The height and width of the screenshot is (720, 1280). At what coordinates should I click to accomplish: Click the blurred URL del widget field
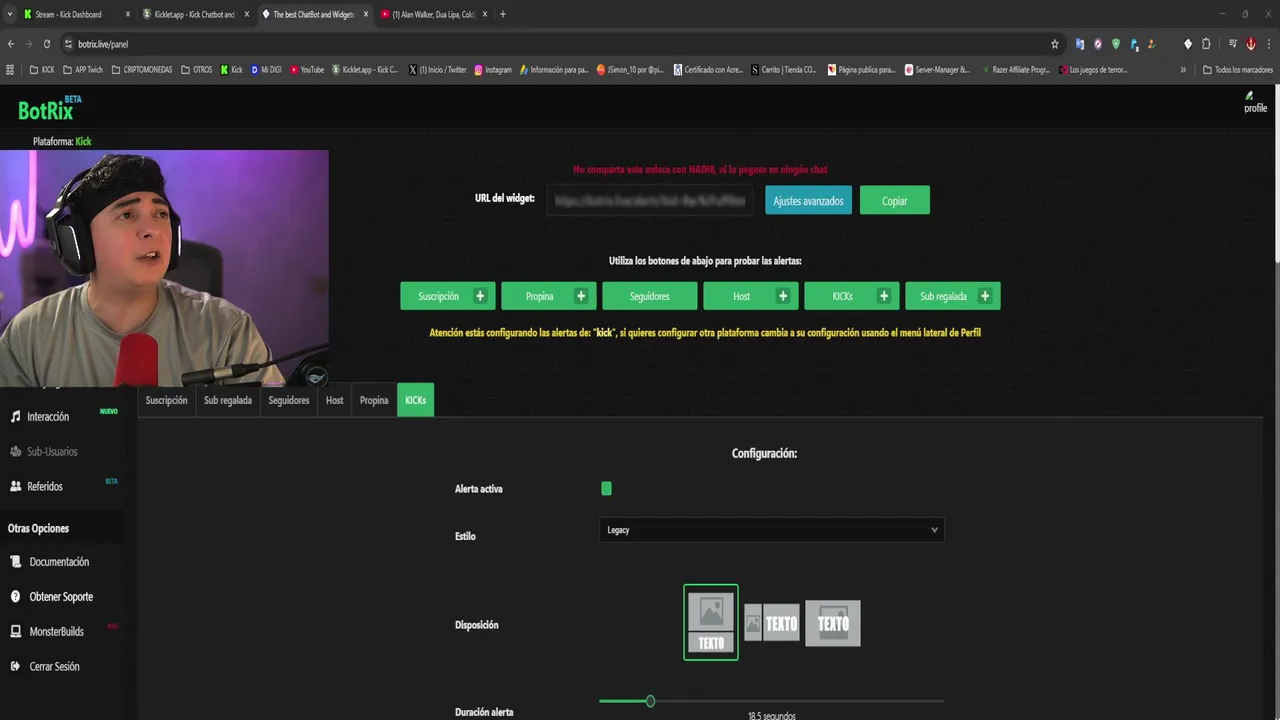pos(650,201)
